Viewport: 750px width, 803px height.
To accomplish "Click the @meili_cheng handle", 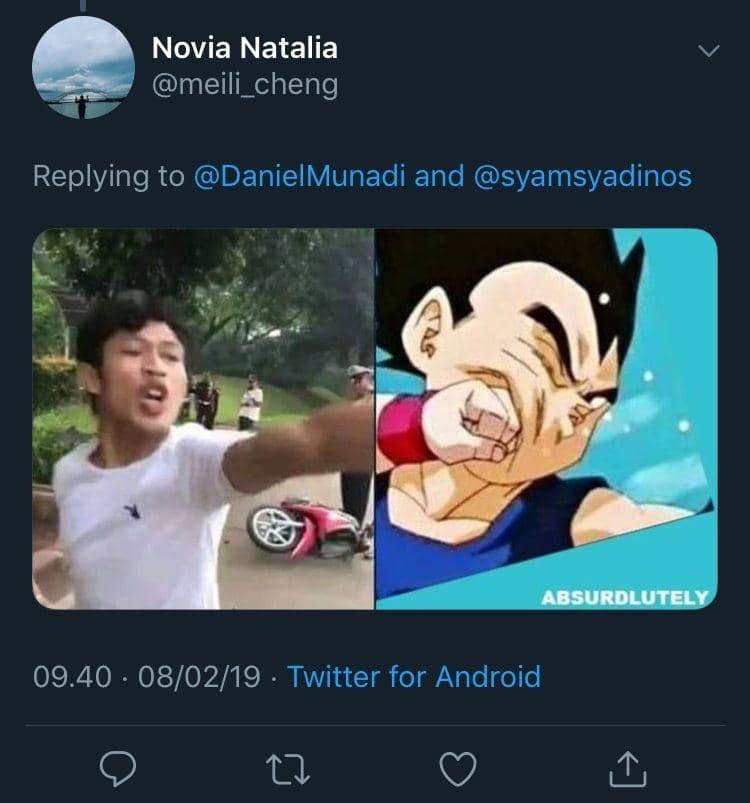I will (x=244, y=84).
